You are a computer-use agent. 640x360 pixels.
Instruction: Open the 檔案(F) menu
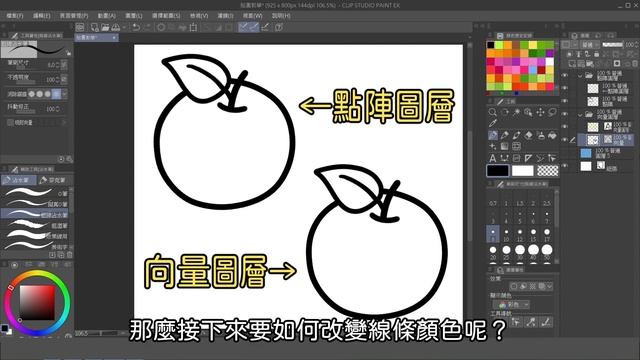[x=15, y=16]
